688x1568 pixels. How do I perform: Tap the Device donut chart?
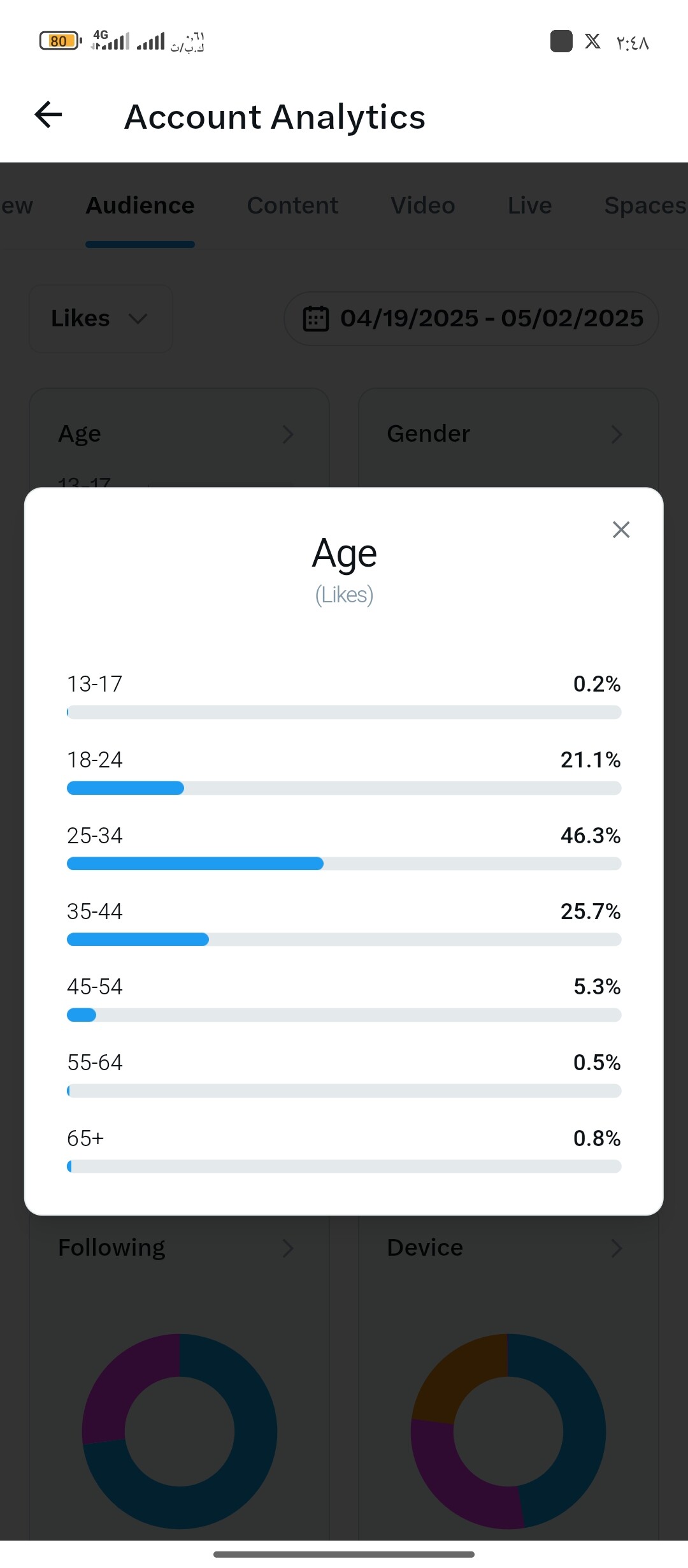pyautogui.click(x=508, y=1431)
